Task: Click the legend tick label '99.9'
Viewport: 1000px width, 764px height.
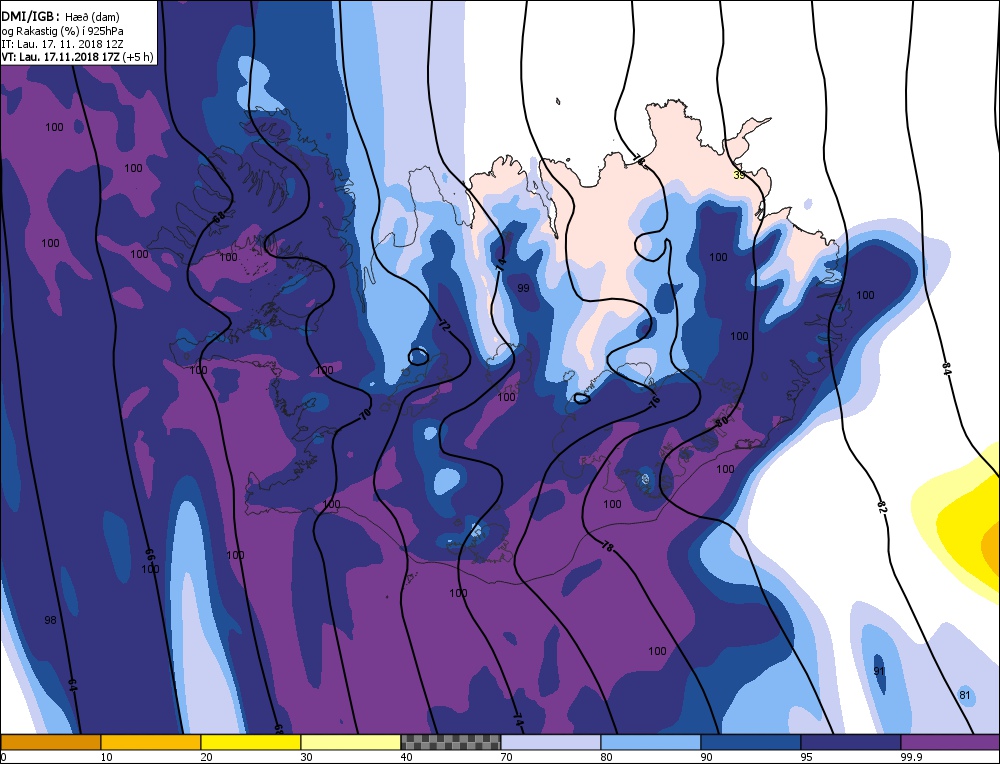Action: pyautogui.click(x=911, y=757)
